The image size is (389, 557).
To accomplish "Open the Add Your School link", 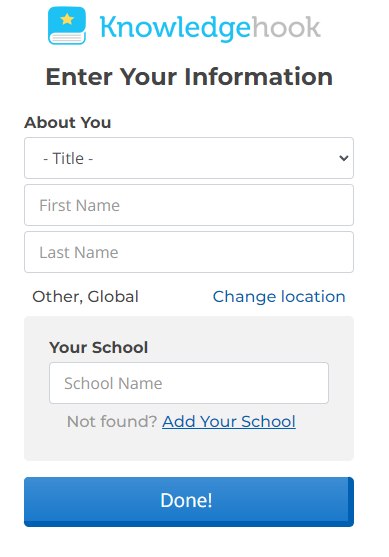I will click(229, 422).
